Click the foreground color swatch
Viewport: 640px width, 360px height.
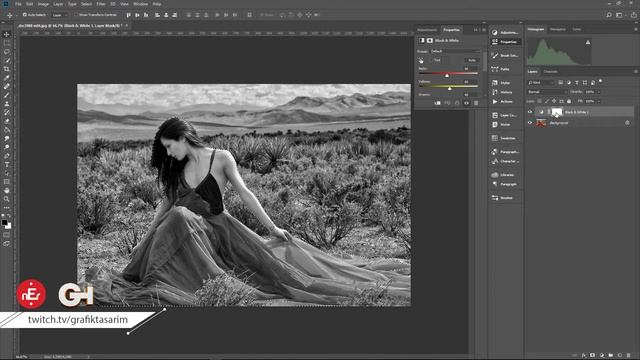(x=4, y=222)
